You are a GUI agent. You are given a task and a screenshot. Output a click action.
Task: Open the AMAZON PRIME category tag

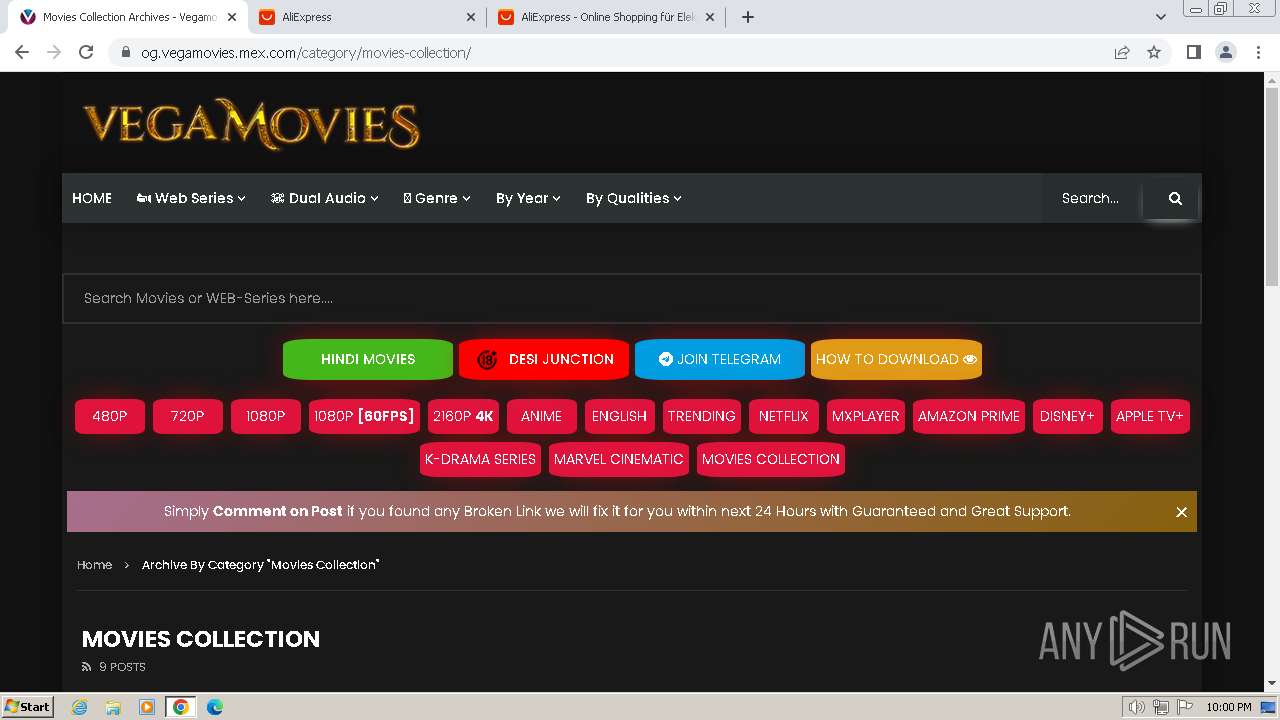pyautogui.click(x=969, y=416)
